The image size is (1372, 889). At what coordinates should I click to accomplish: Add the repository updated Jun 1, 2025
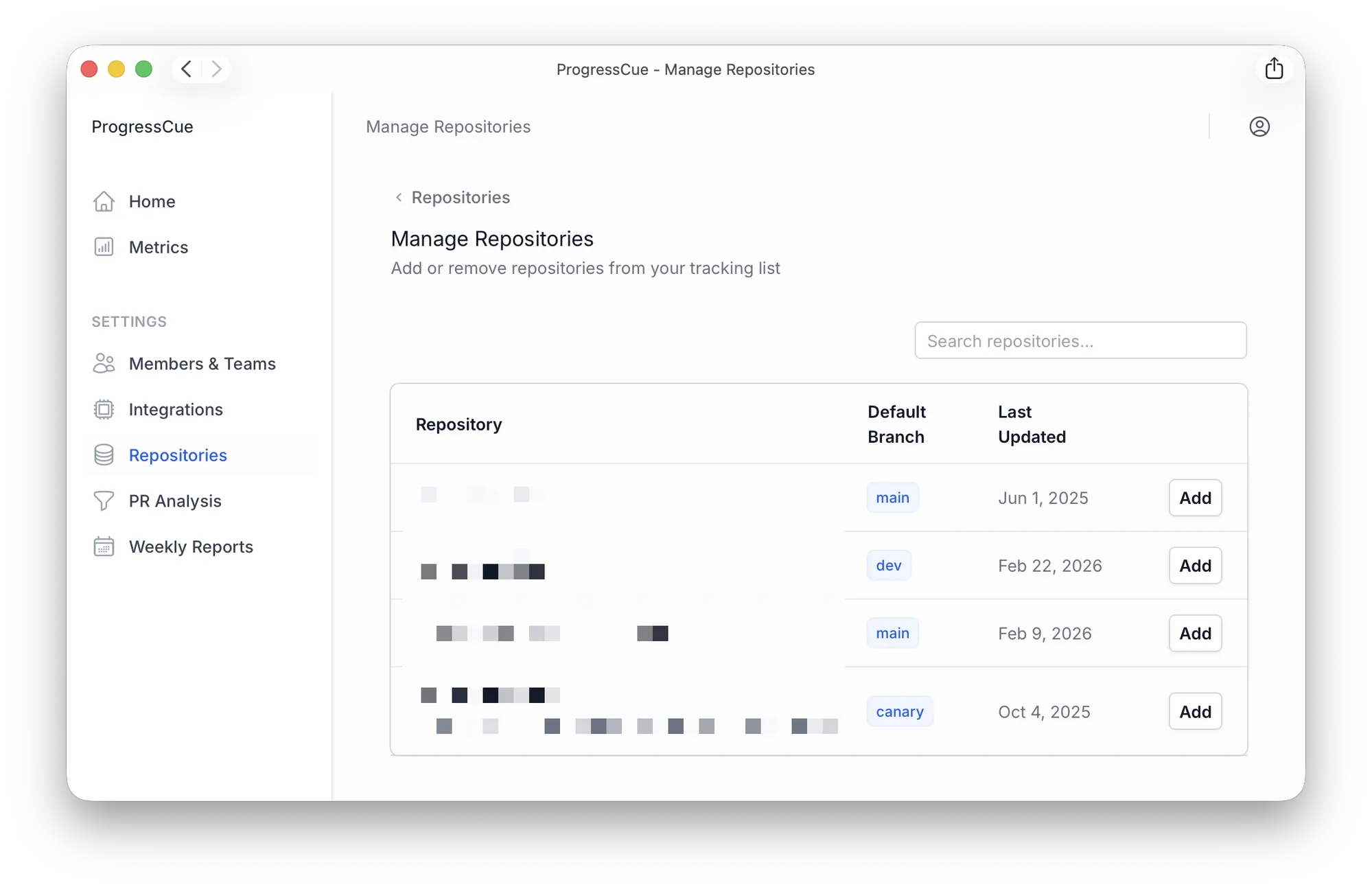pyautogui.click(x=1194, y=498)
